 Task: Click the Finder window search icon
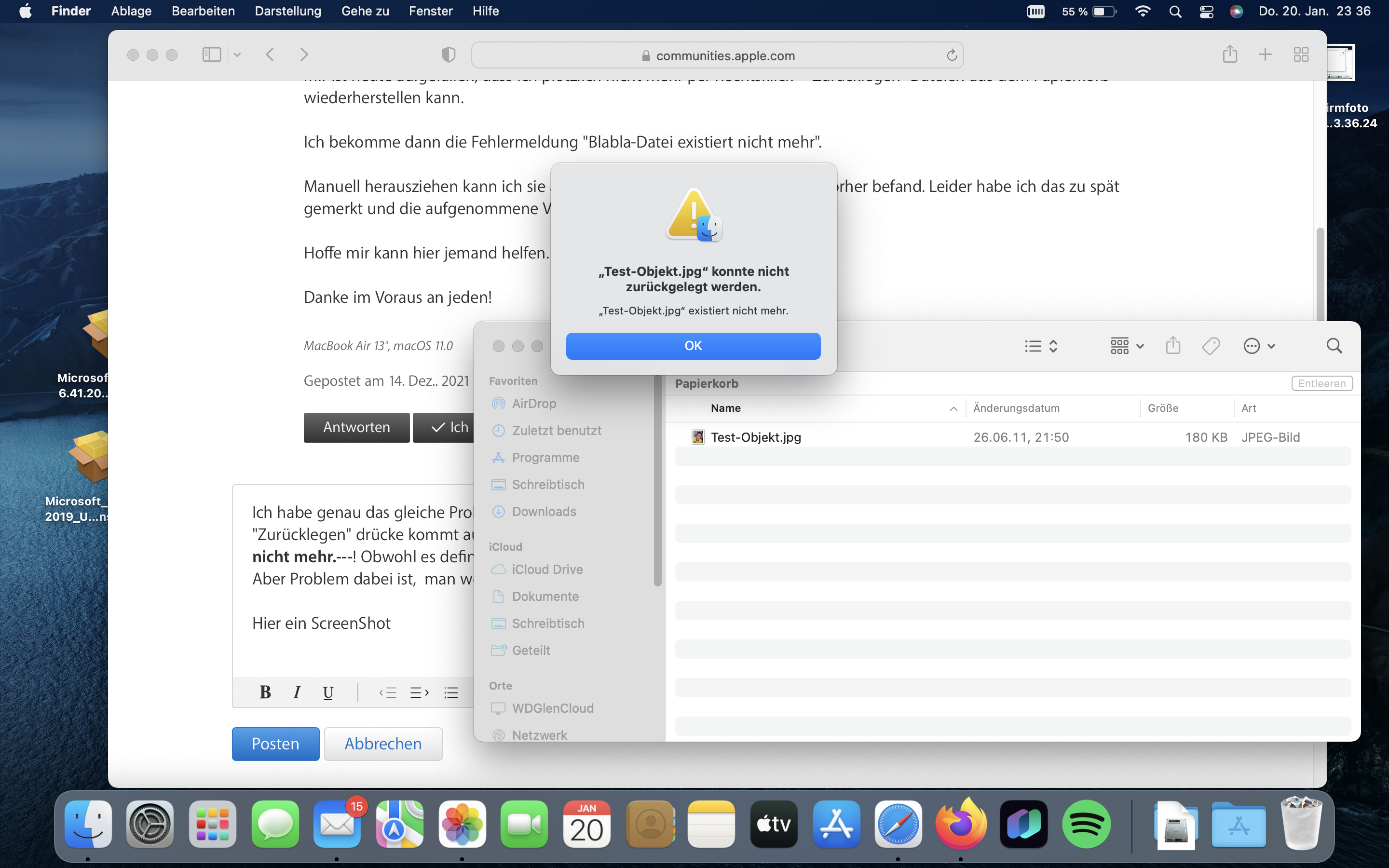click(1334, 346)
